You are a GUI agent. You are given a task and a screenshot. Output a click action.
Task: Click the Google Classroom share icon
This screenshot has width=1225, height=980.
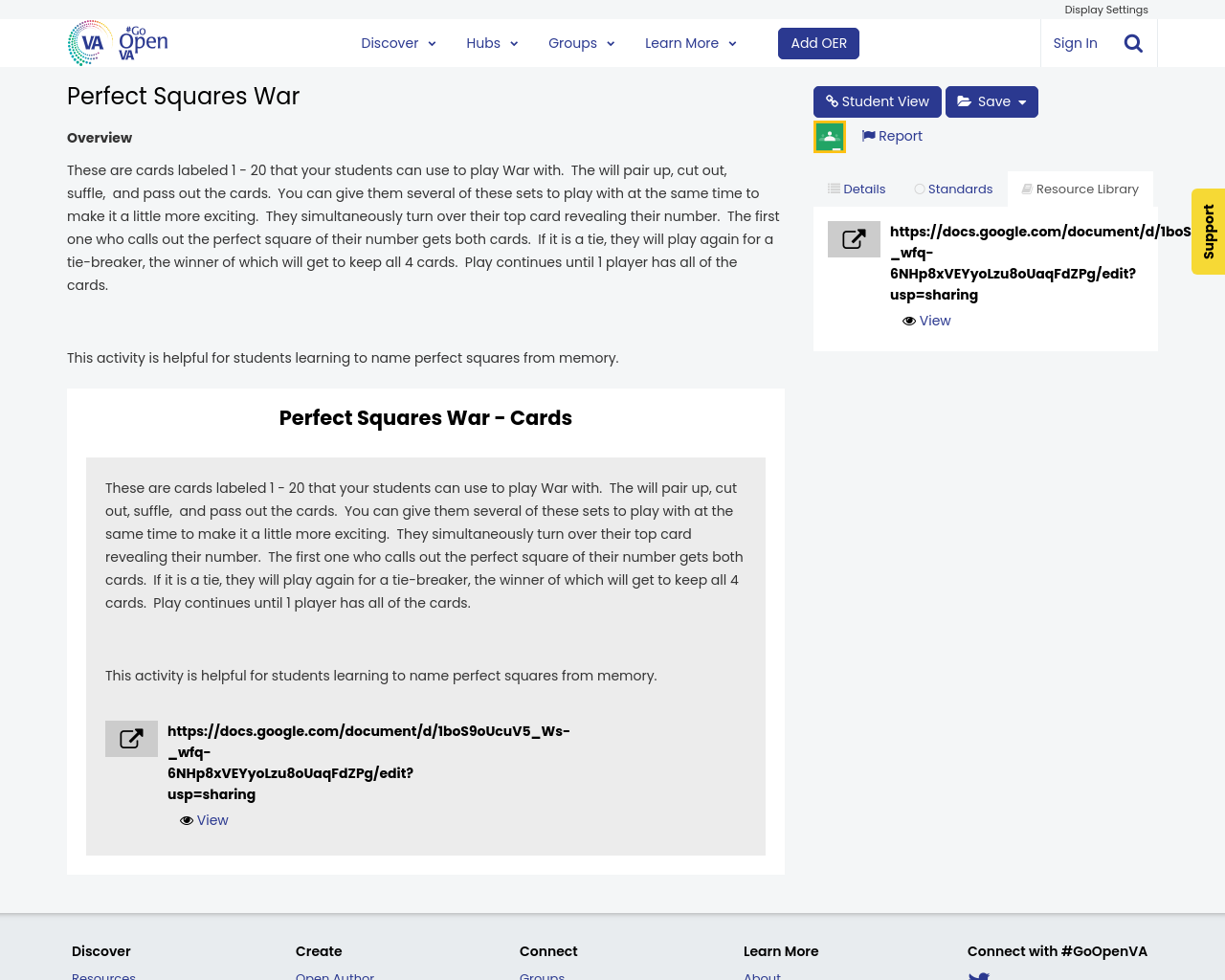click(830, 137)
